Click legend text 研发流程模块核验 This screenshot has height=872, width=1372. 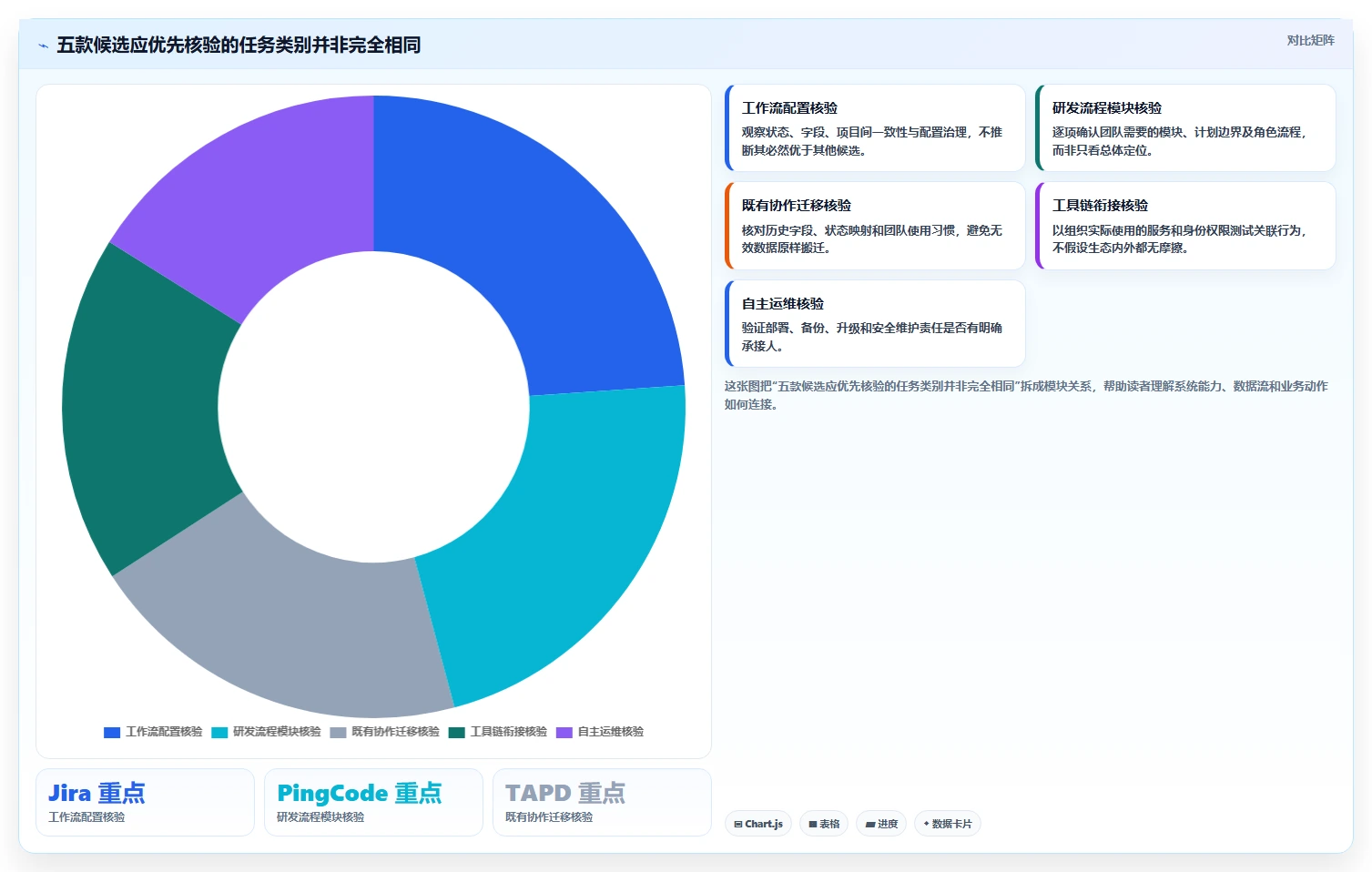[x=277, y=732]
